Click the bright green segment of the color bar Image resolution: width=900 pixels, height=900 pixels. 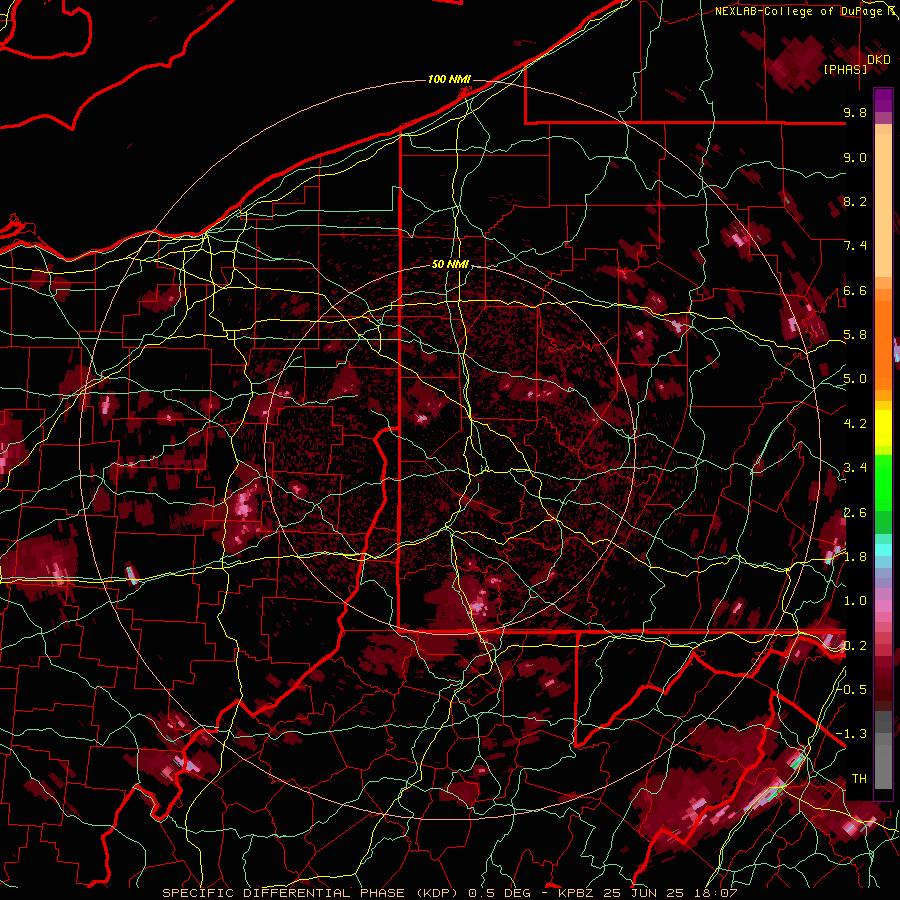click(x=883, y=481)
